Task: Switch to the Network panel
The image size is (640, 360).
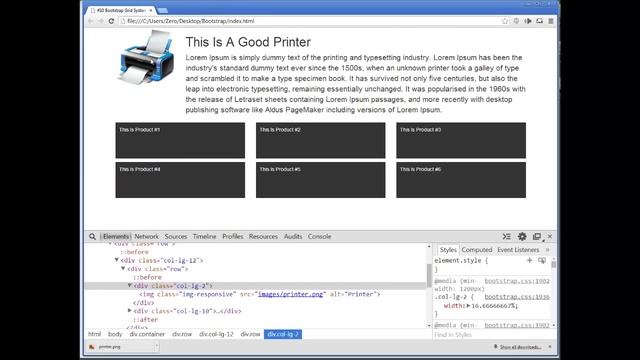Action: [147, 236]
